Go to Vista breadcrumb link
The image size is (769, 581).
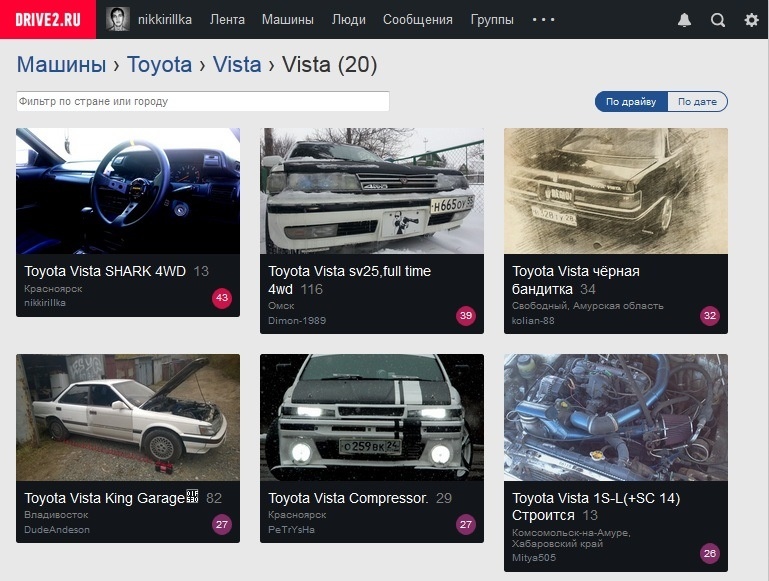(237, 65)
